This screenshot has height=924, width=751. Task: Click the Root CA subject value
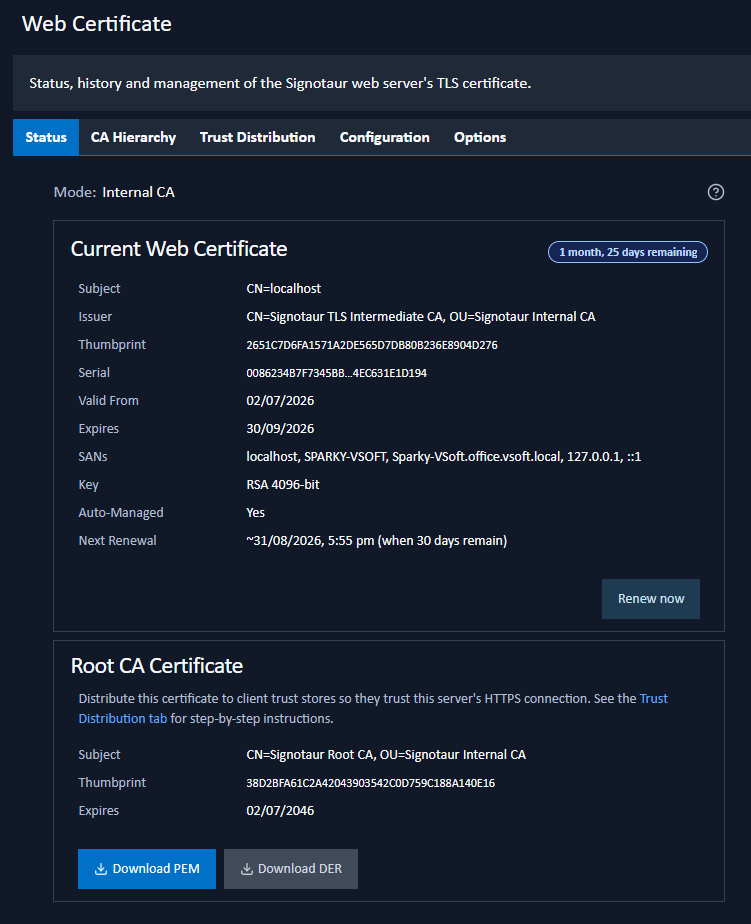click(x=386, y=755)
